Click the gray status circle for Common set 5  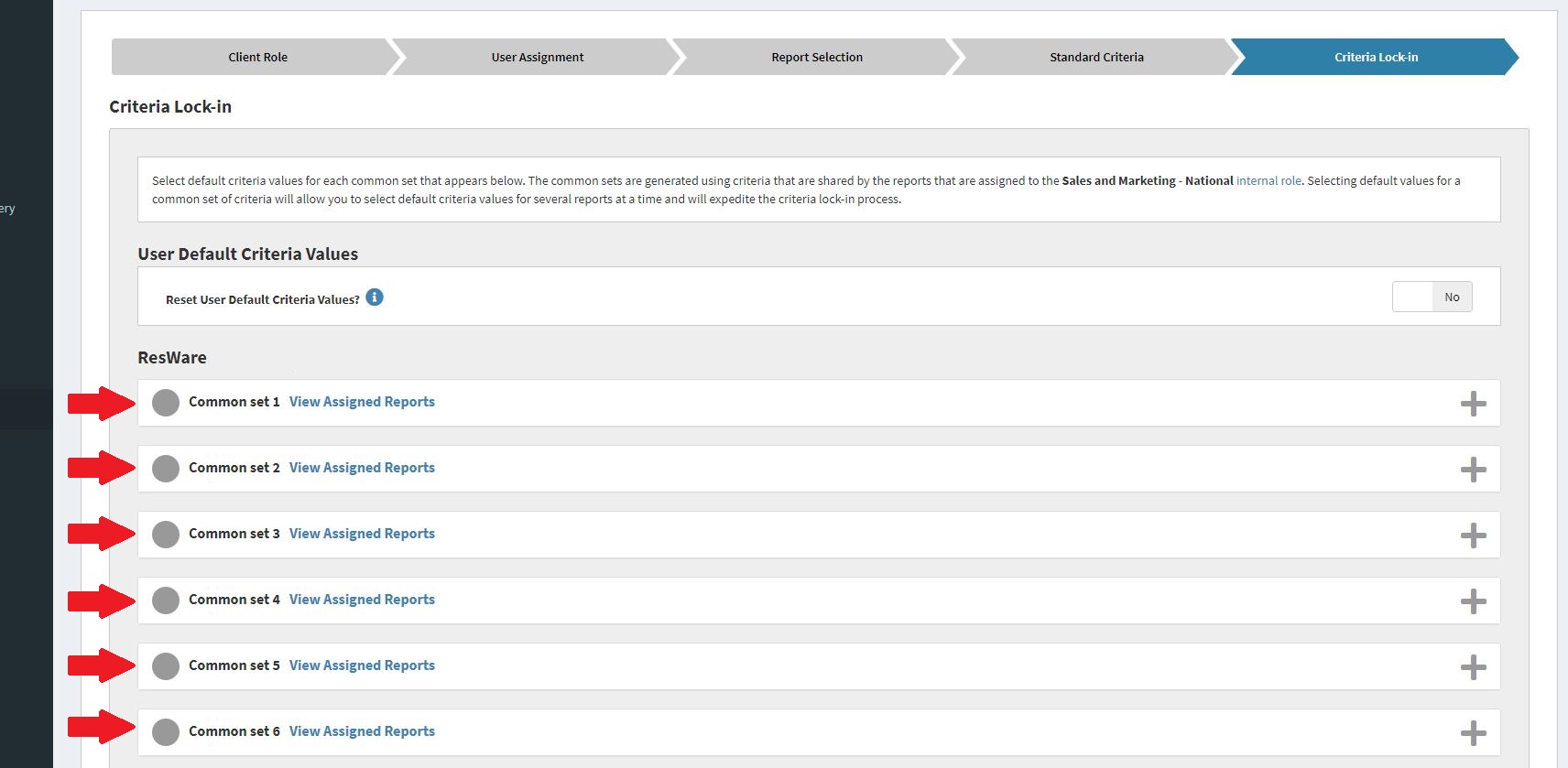pyautogui.click(x=166, y=666)
